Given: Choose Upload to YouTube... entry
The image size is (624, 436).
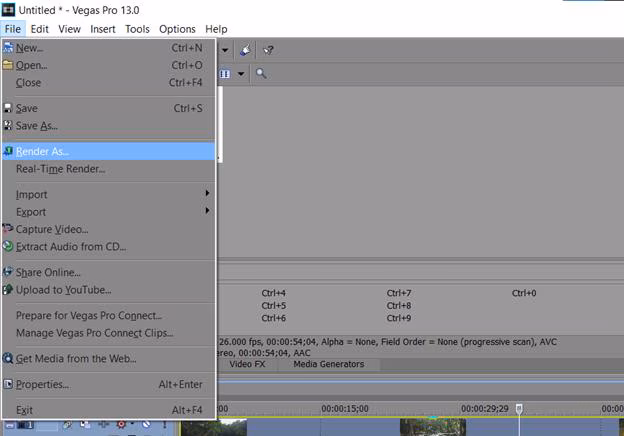Looking at the screenshot, I should pyautogui.click(x=108, y=290).
